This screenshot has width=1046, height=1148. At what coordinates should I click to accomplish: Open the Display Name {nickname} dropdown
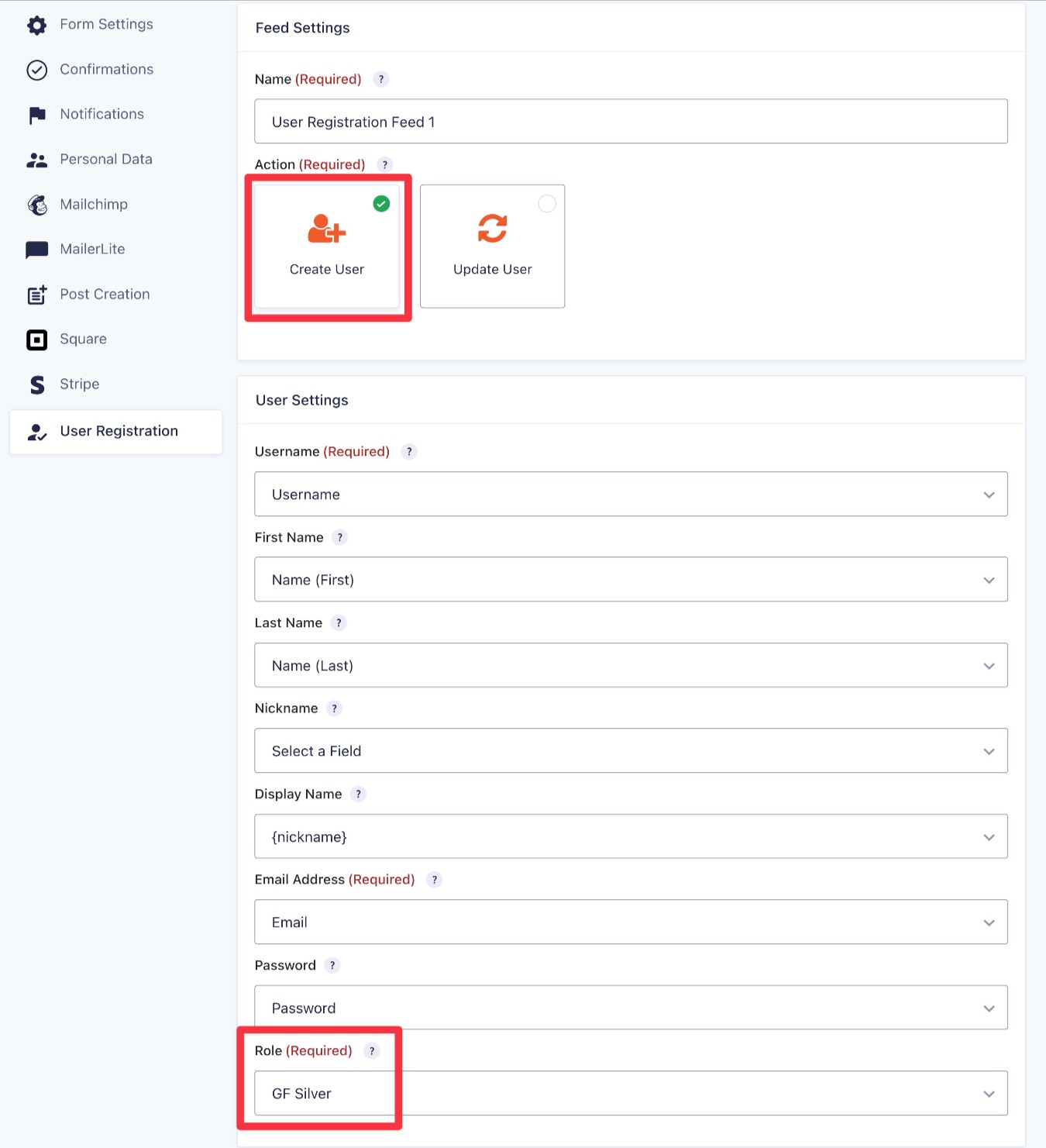[x=631, y=836]
